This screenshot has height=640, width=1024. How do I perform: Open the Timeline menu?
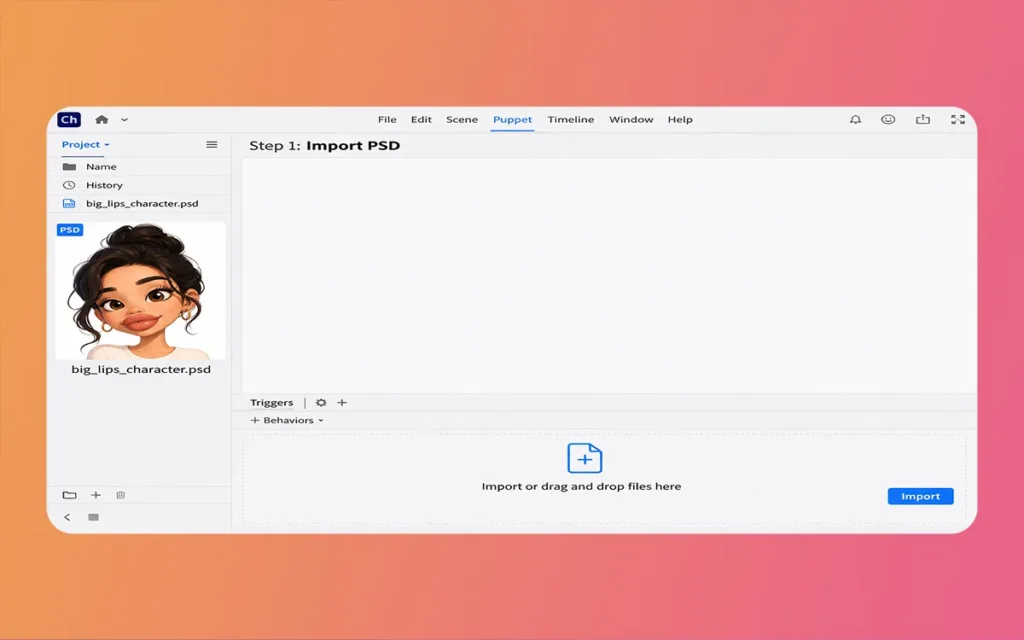tap(570, 120)
